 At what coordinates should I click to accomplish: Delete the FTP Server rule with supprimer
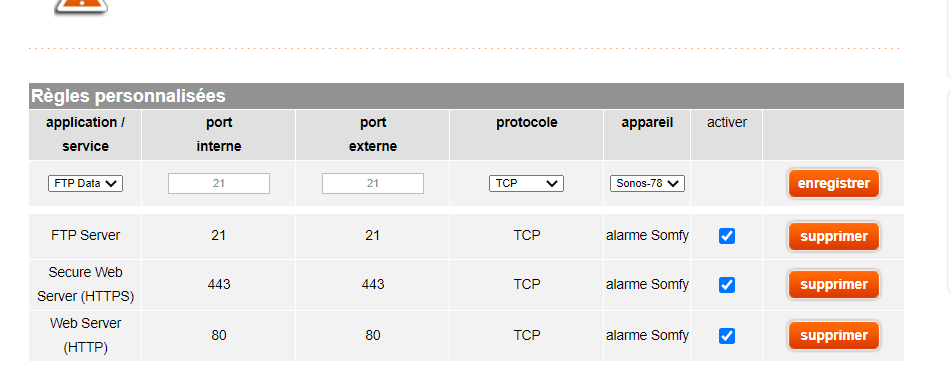coord(833,236)
